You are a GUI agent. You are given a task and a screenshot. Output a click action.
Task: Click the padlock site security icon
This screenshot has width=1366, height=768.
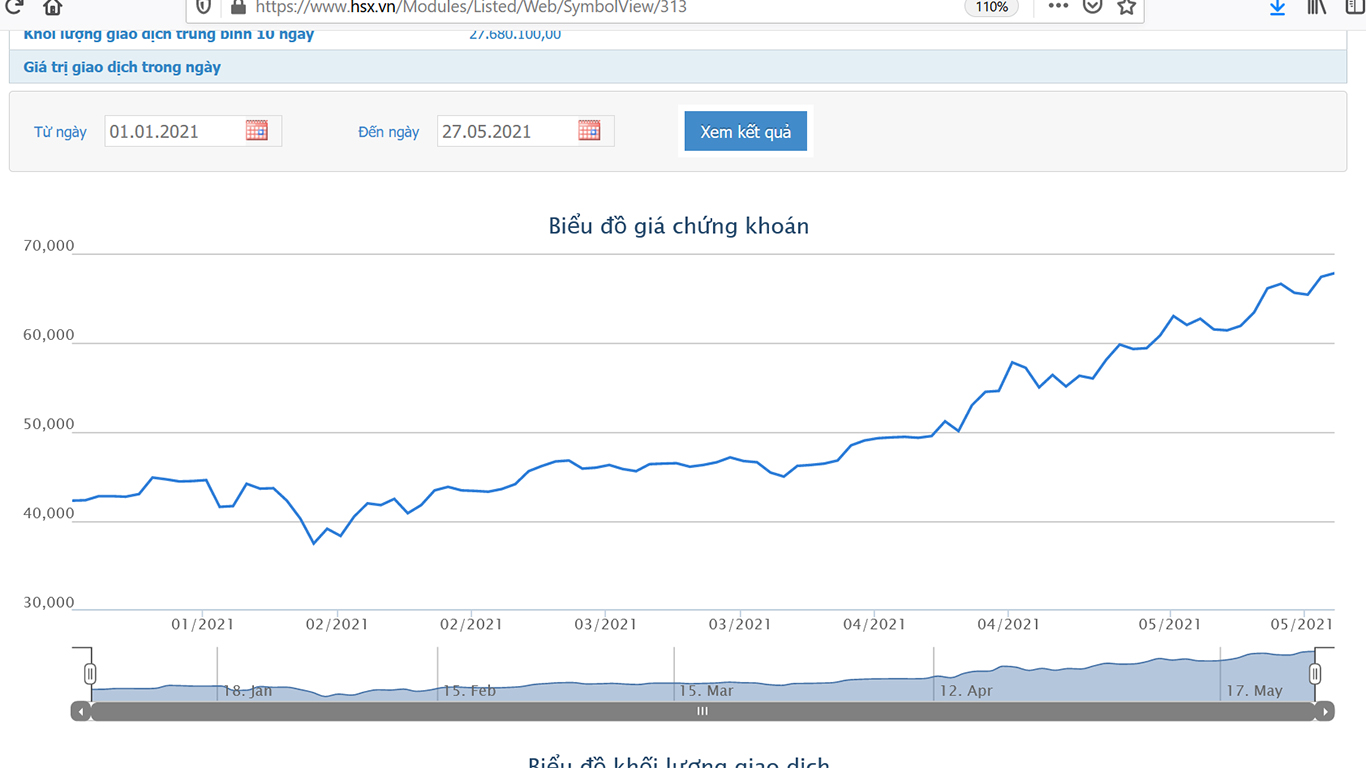point(237,7)
